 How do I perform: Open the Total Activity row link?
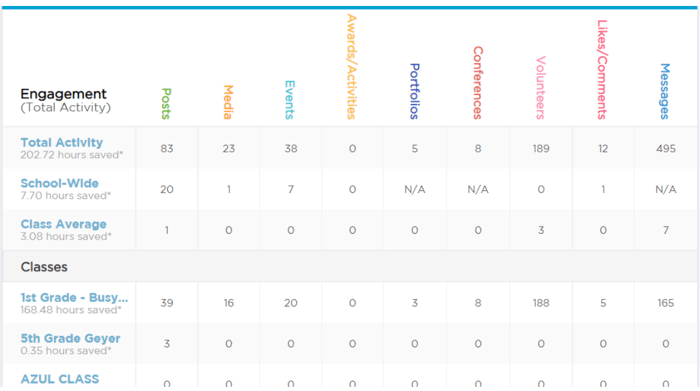62,142
